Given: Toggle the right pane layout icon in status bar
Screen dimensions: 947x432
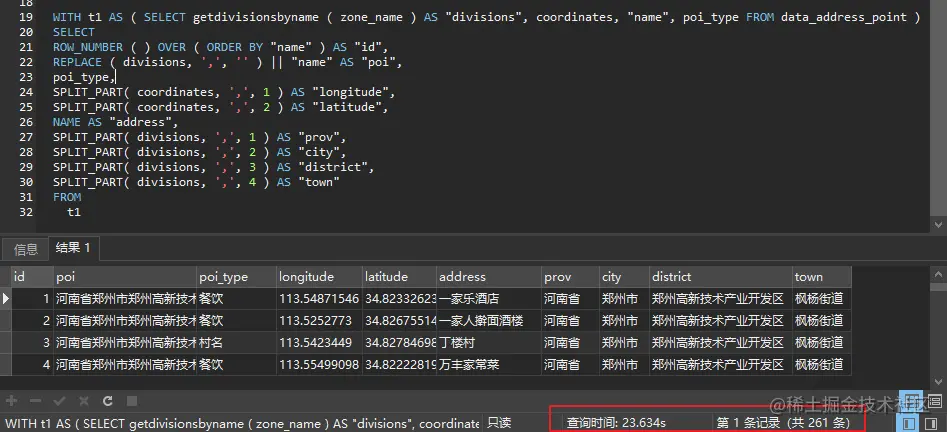Looking at the screenshot, I should click(933, 423).
